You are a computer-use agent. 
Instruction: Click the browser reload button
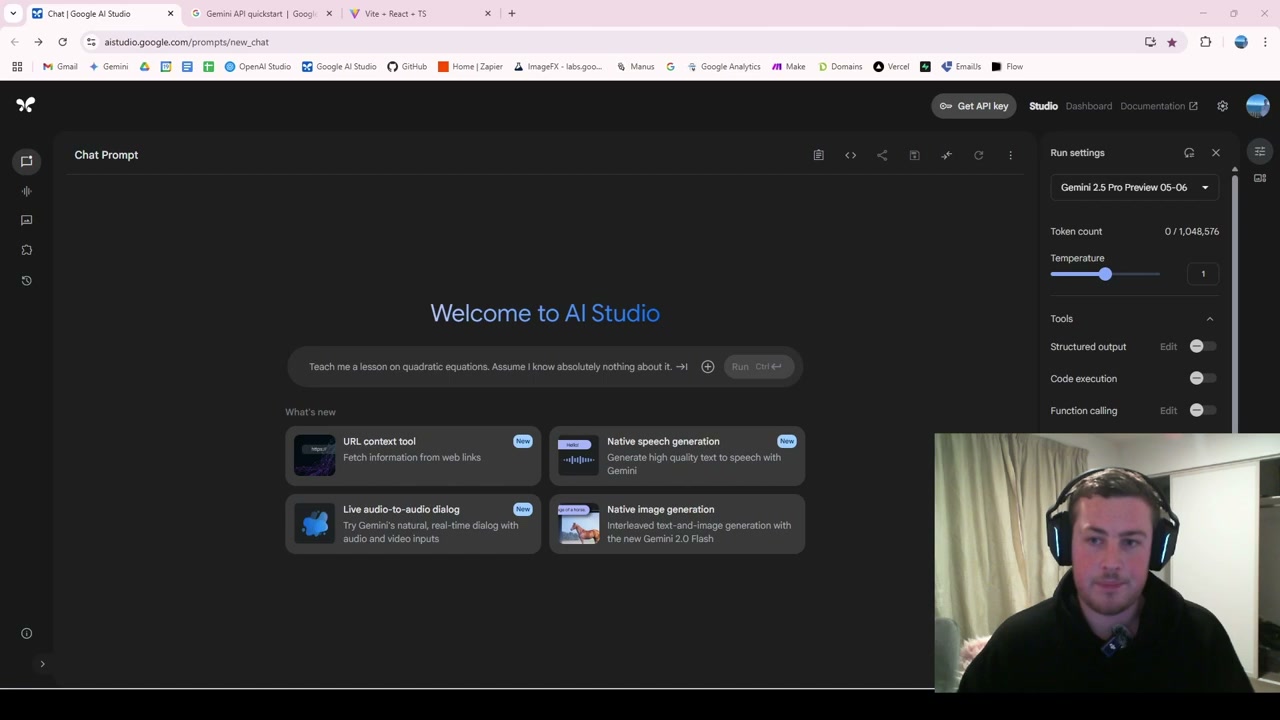tap(62, 42)
